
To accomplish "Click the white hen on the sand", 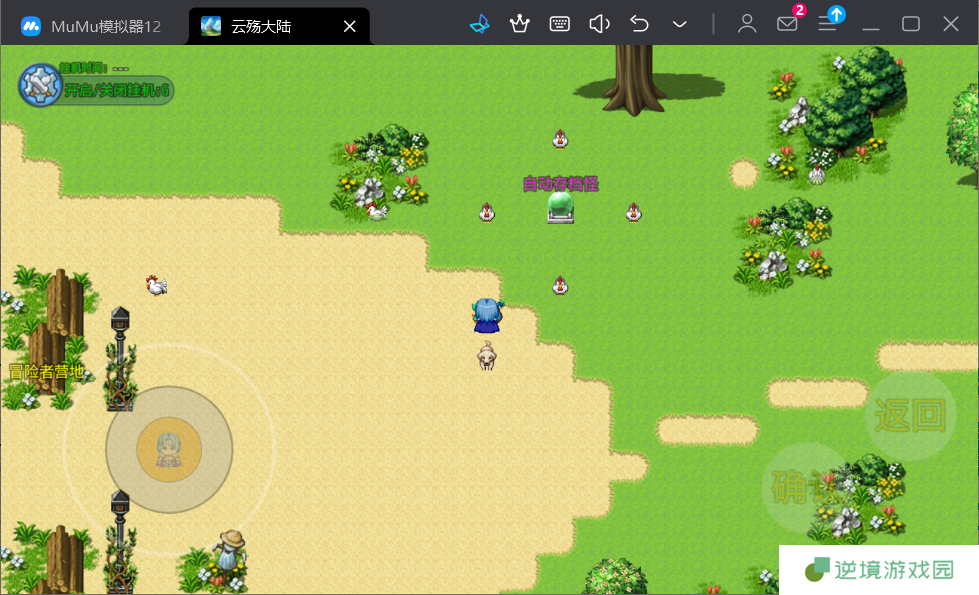I will click(156, 285).
